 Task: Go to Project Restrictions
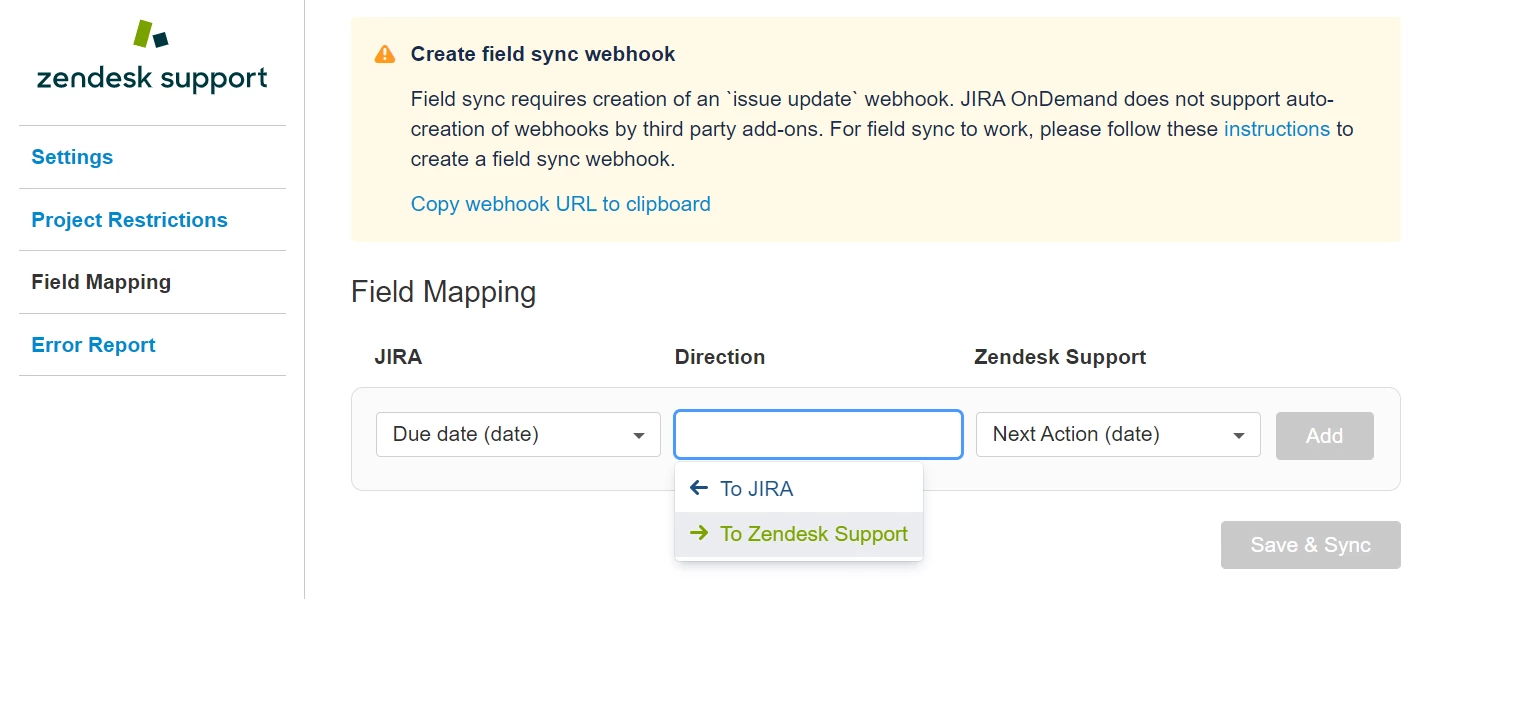point(129,220)
